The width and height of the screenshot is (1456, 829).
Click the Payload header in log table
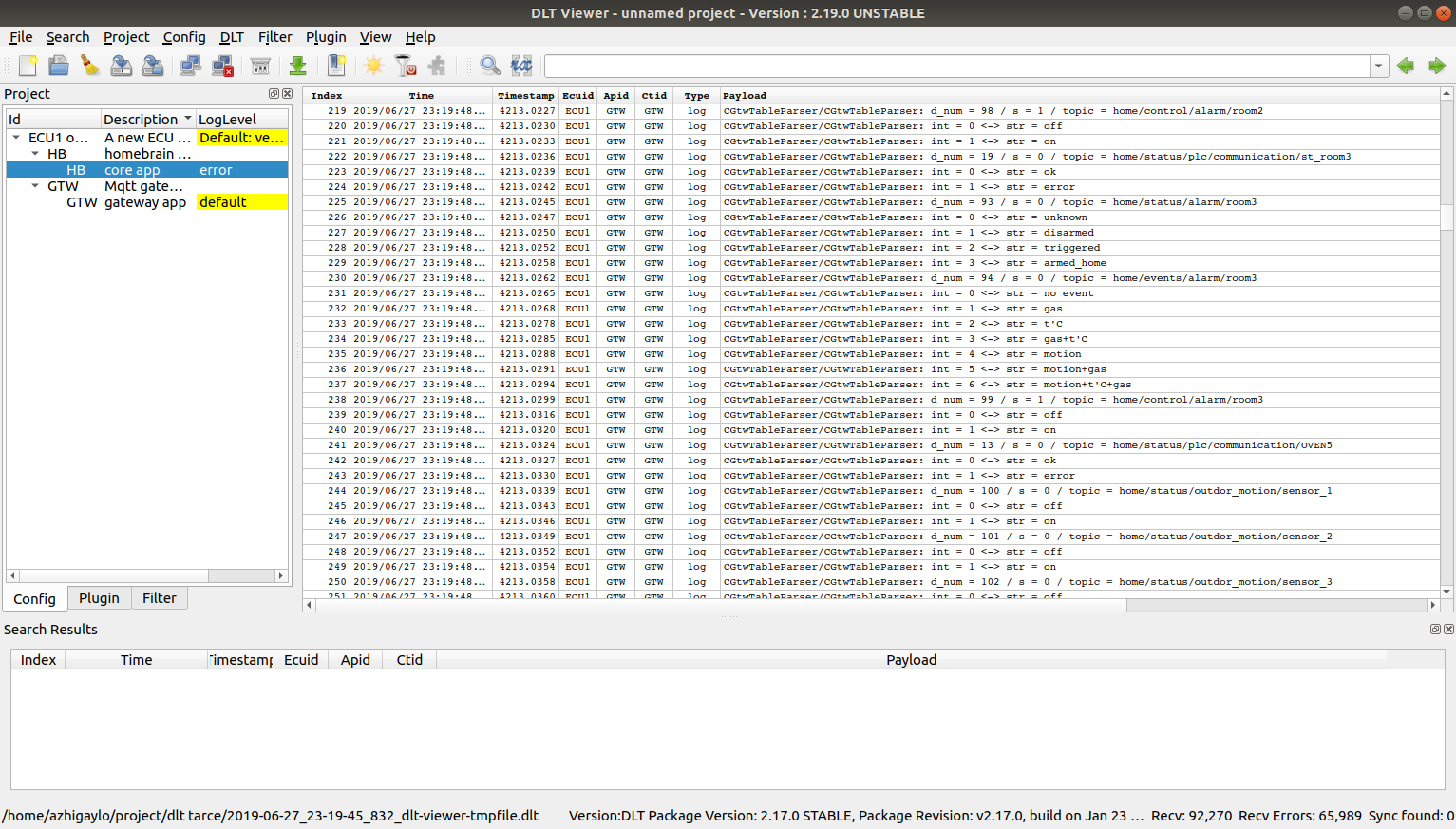(x=1080, y=96)
